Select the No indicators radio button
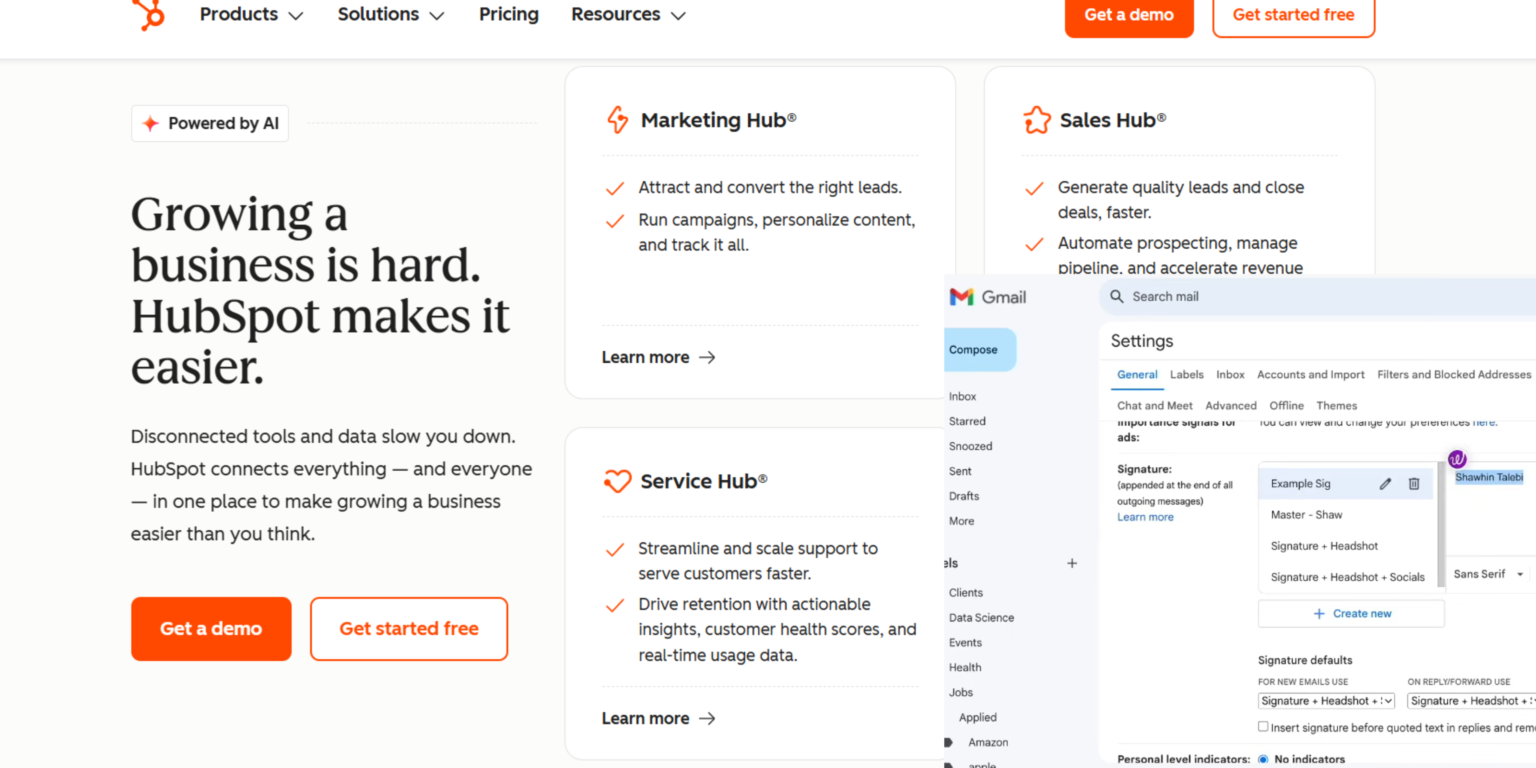The height and width of the screenshot is (768, 1536). [1263, 759]
